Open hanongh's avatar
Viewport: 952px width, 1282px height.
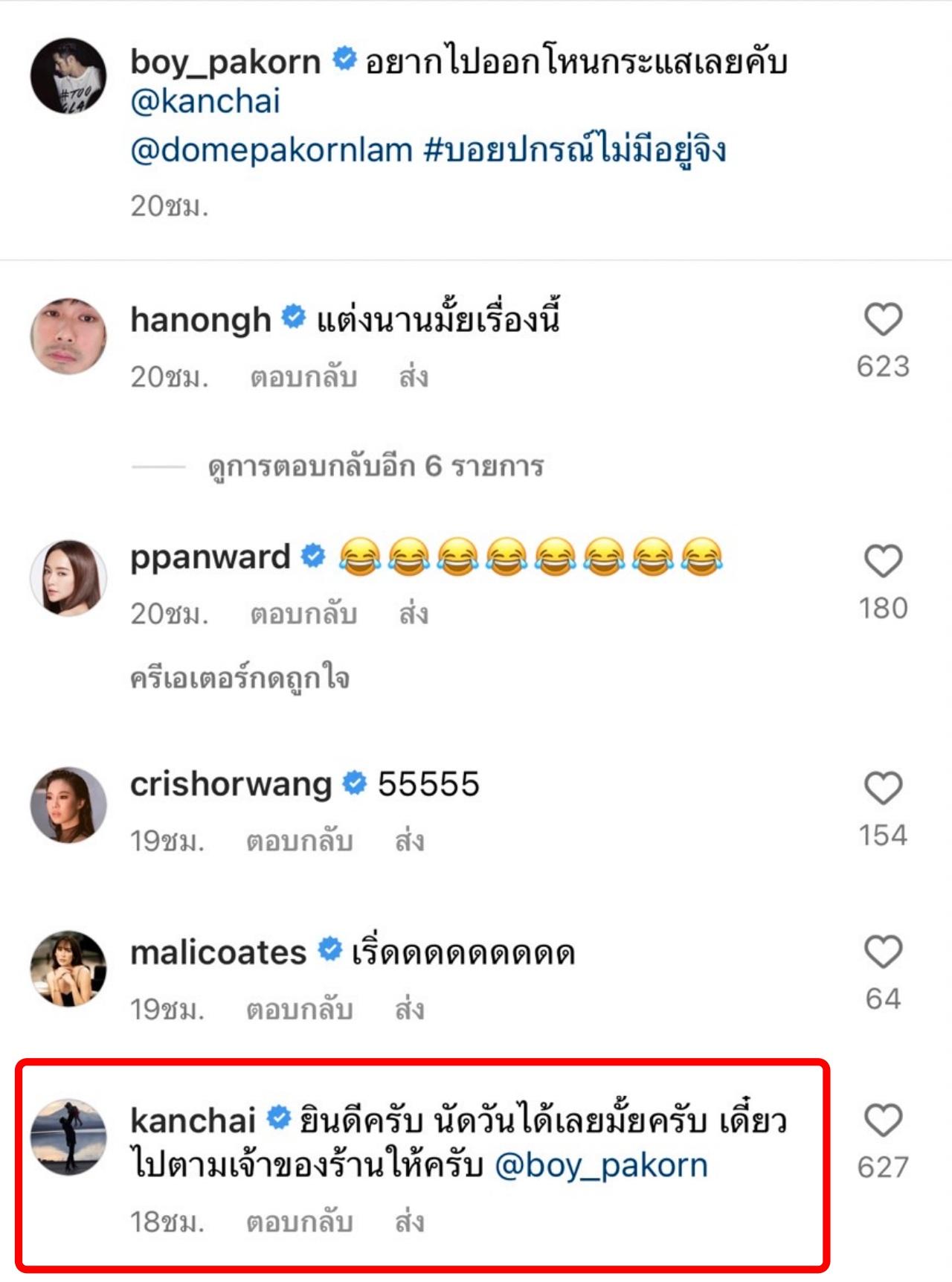point(68,336)
